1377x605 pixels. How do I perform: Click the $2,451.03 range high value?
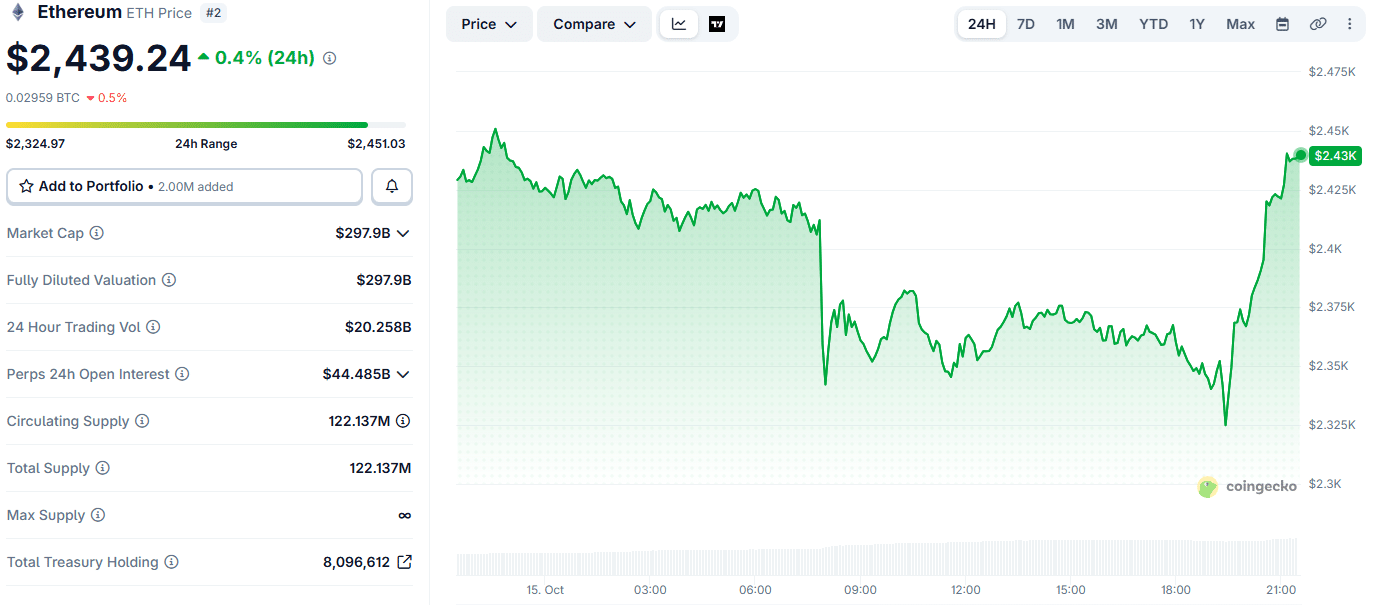(x=377, y=144)
